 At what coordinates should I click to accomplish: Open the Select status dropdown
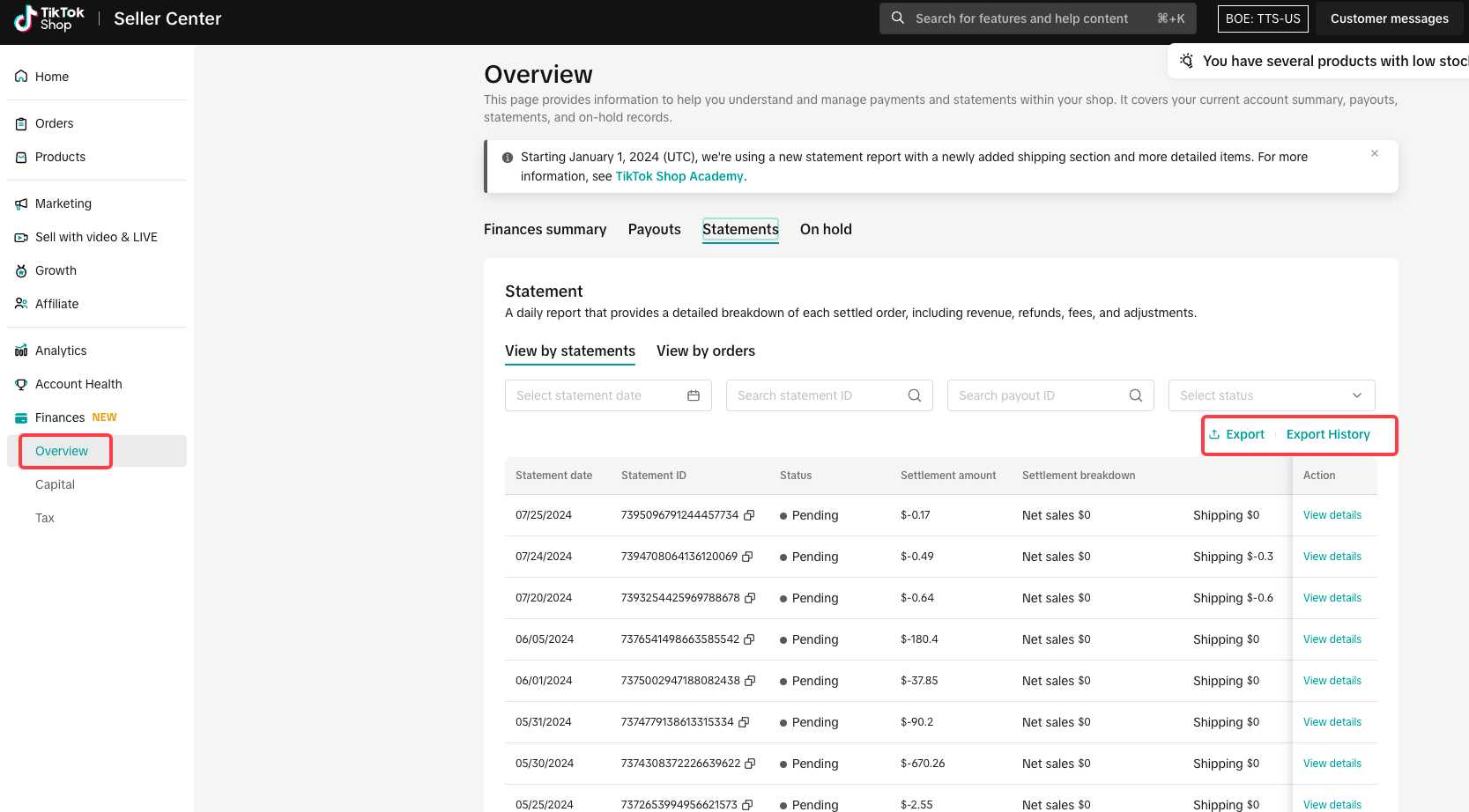[1272, 395]
